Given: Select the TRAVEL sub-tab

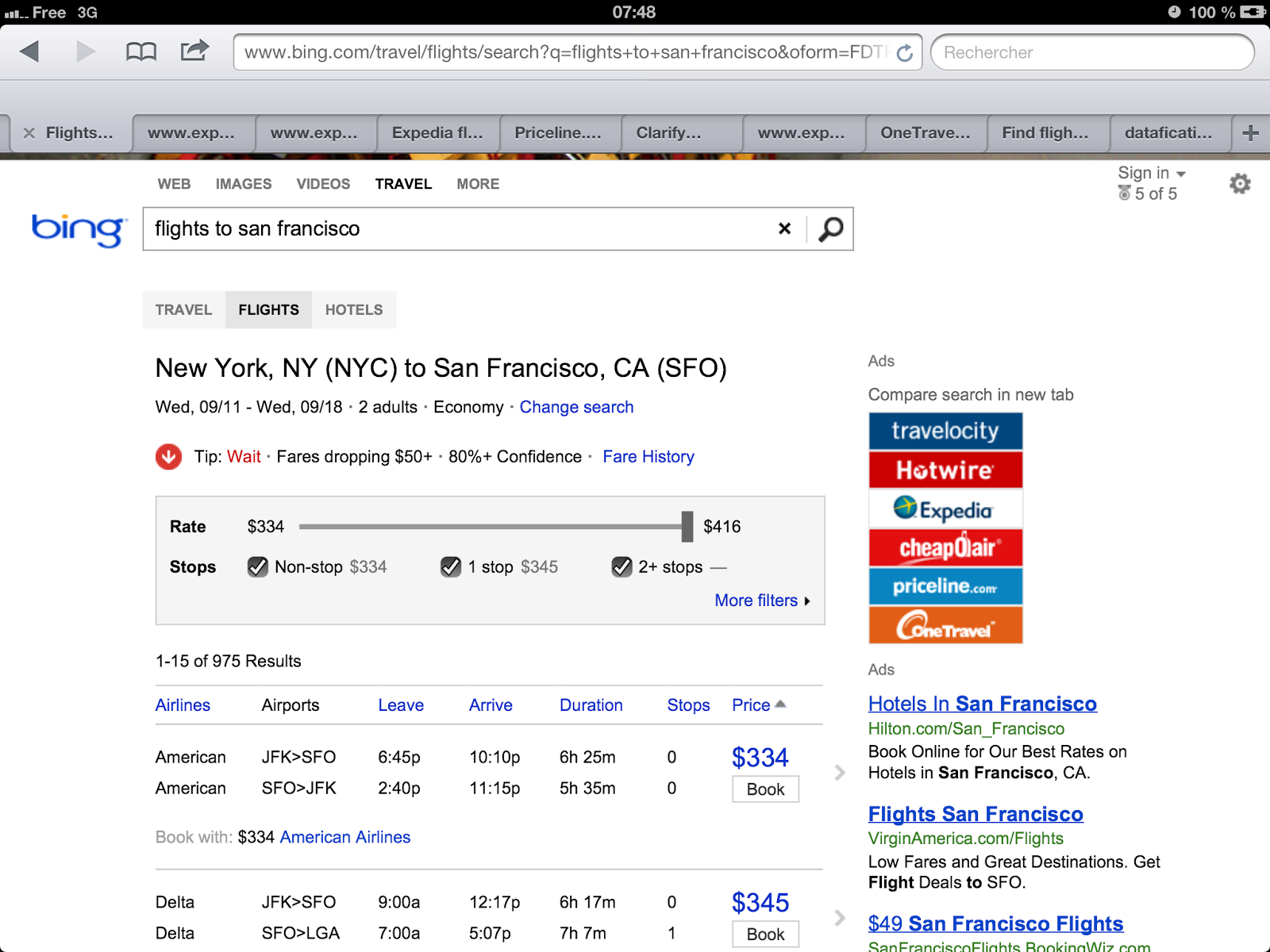Looking at the screenshot, I should [184, 309].
